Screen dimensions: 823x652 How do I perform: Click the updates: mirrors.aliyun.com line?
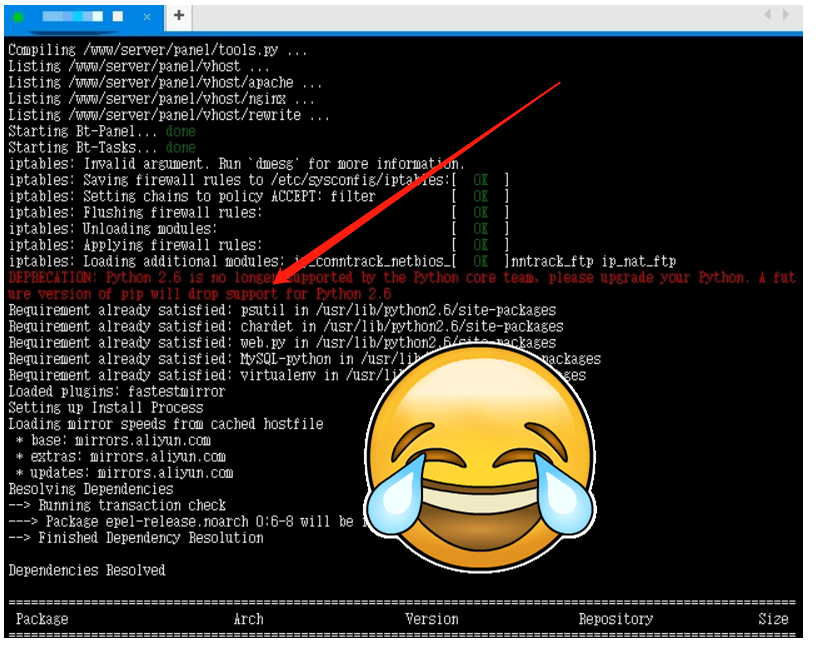124,473
